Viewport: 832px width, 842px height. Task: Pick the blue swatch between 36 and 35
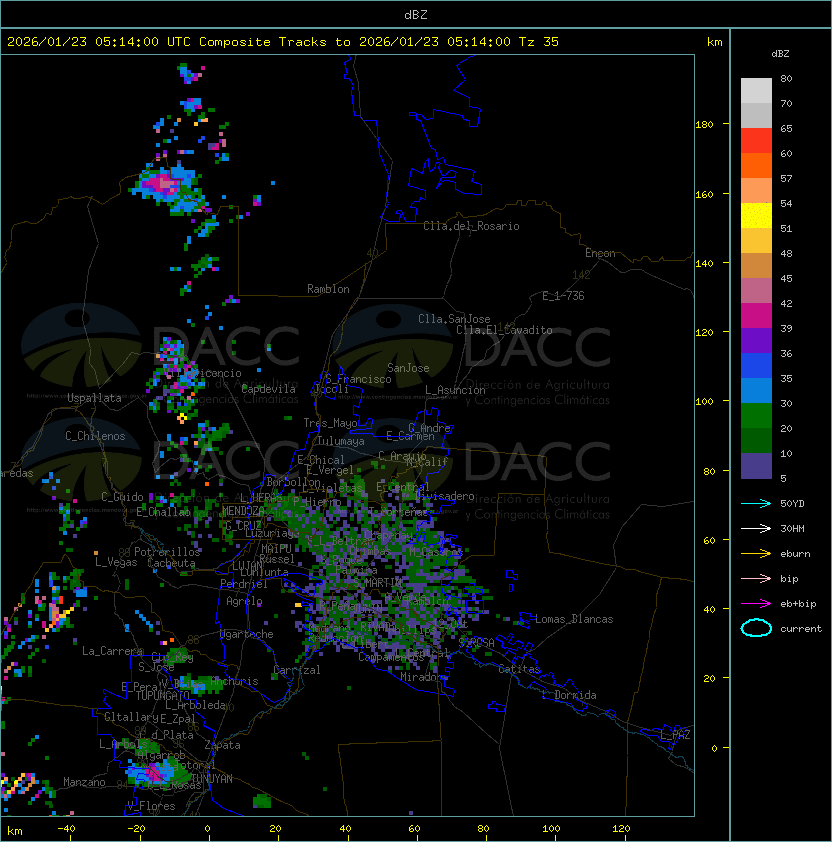[756, 366]
